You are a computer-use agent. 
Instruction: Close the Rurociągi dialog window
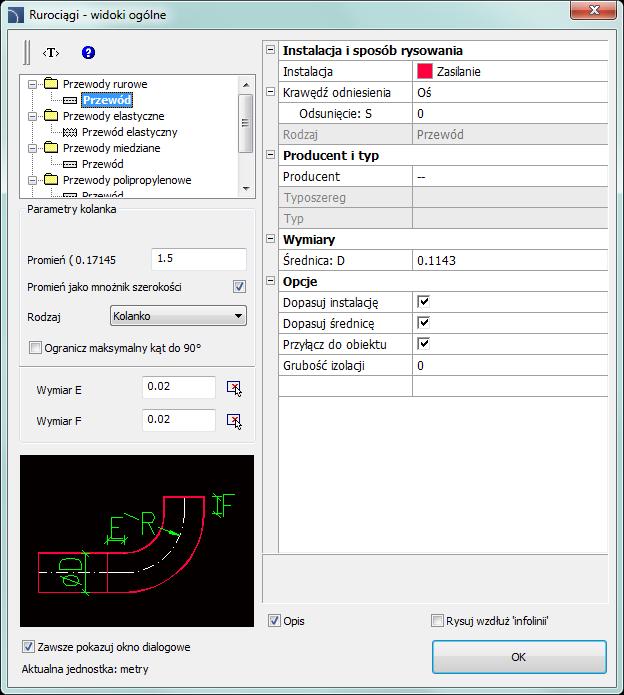point(593,10)
